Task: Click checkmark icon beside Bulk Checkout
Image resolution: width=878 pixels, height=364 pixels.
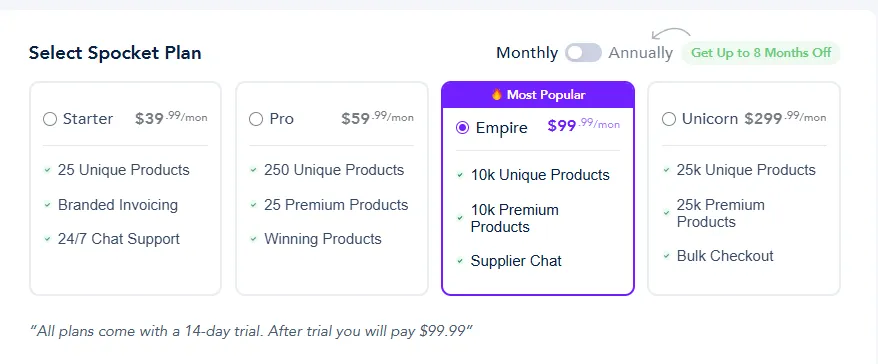Action: (666, 256)
